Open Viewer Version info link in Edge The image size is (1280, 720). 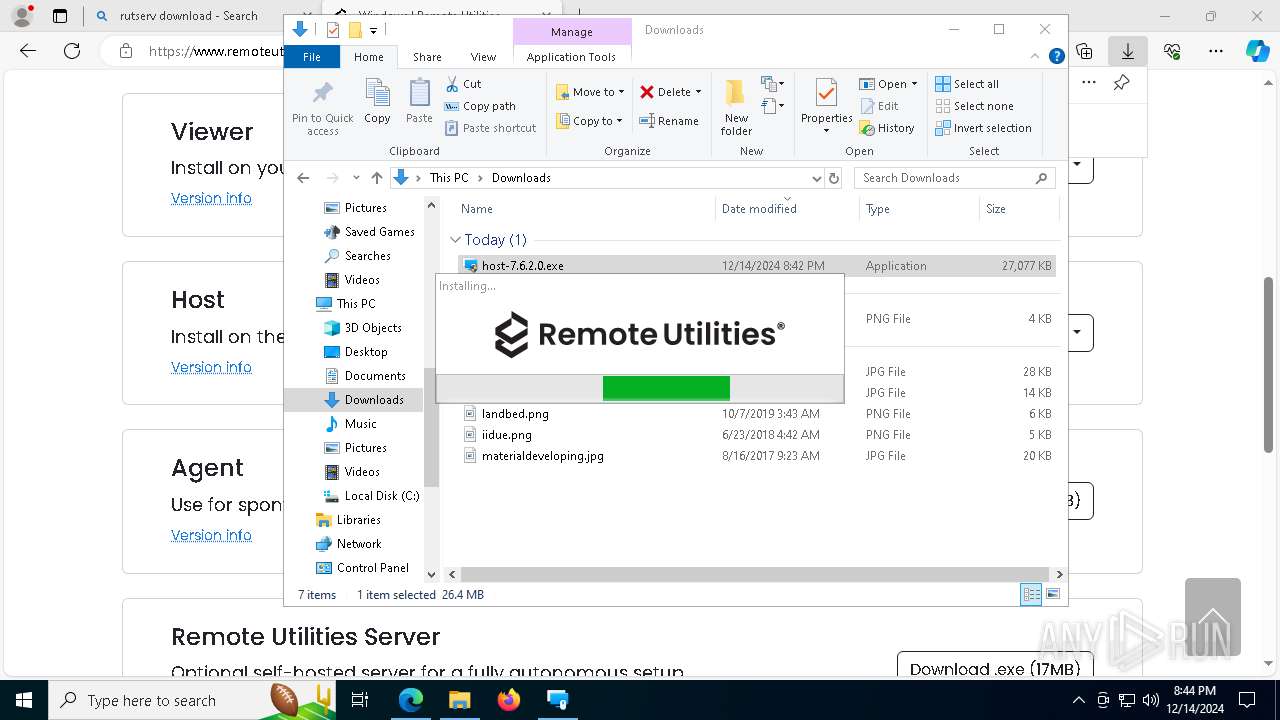click(x=211, y=198)
